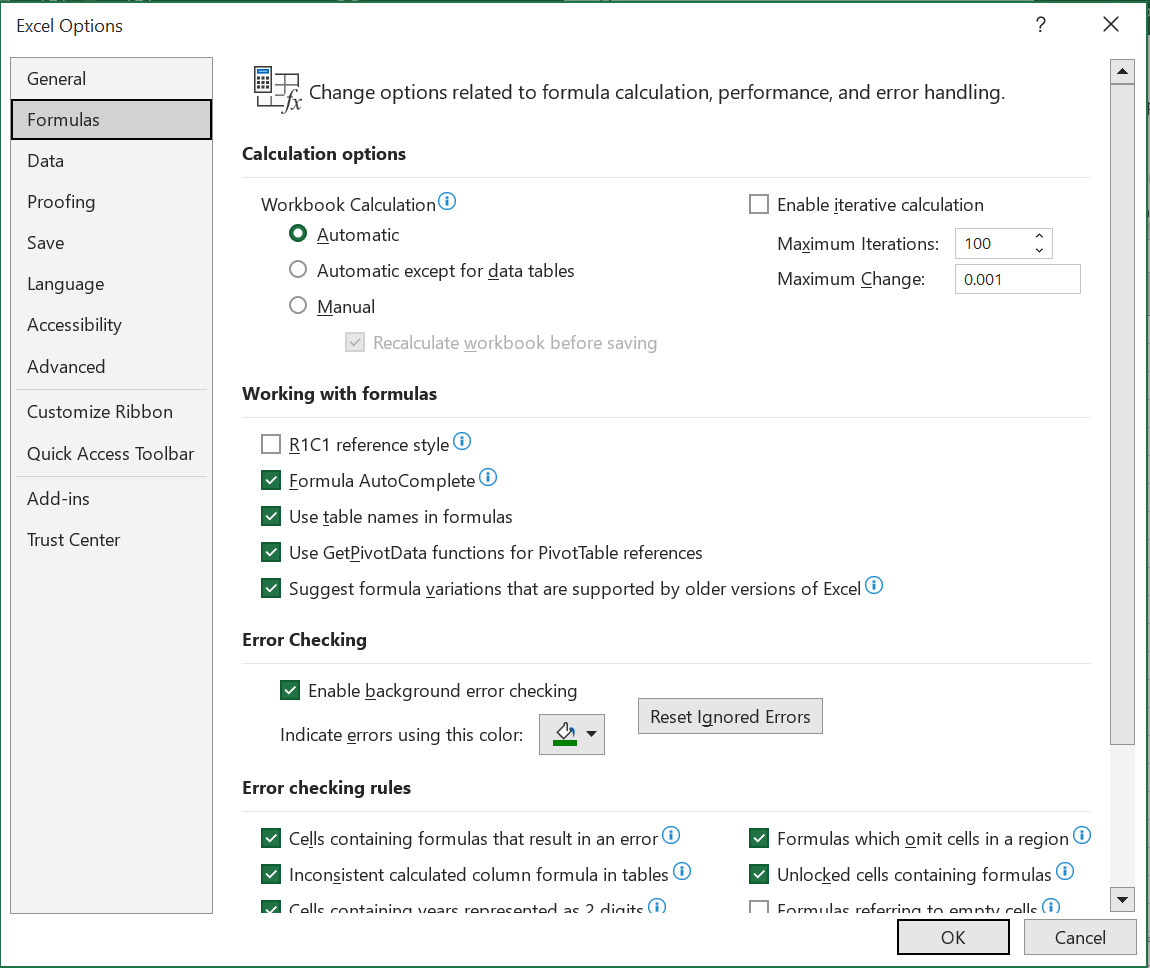
Task: Increase Maximum Iterations with up arrow
Action: point(1040,237)
